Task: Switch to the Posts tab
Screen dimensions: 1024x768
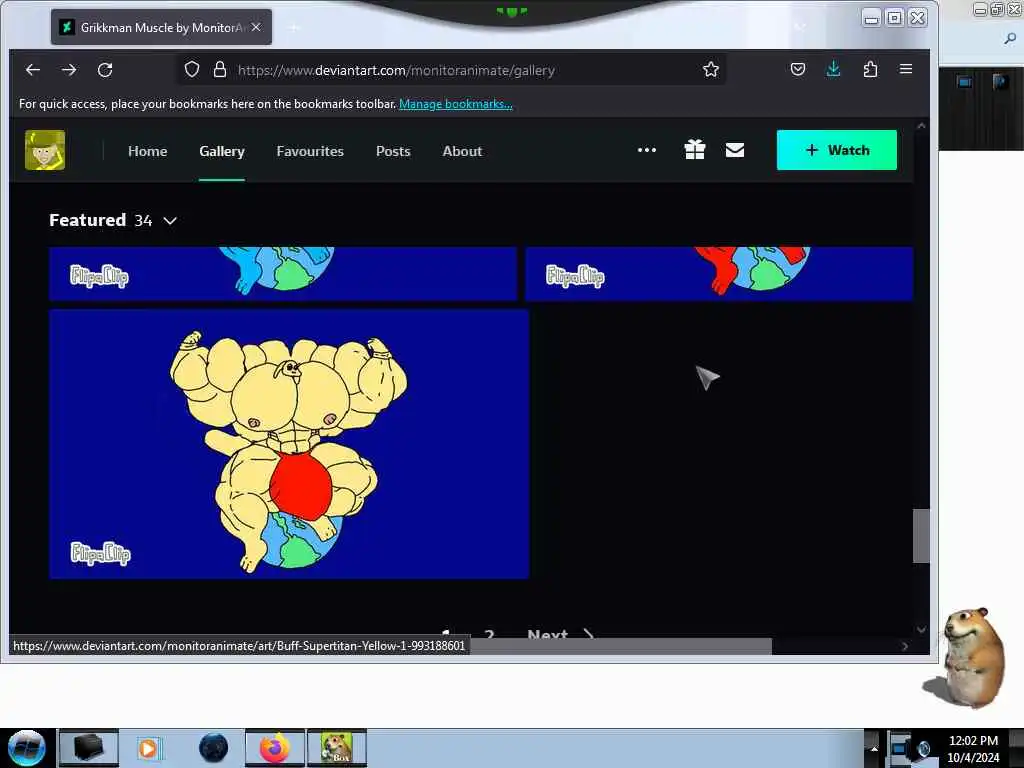Action: (393, 151)
